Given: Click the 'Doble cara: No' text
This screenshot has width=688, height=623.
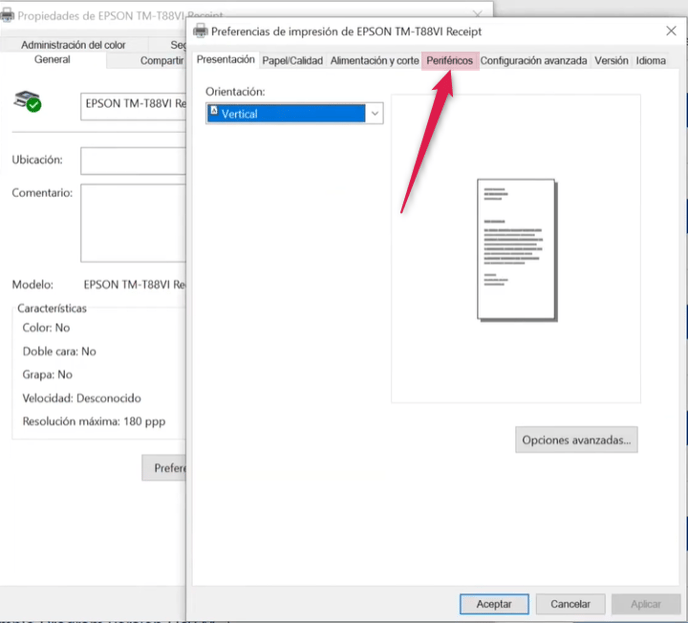Looking at the screenshot, I should click(59, 351).
